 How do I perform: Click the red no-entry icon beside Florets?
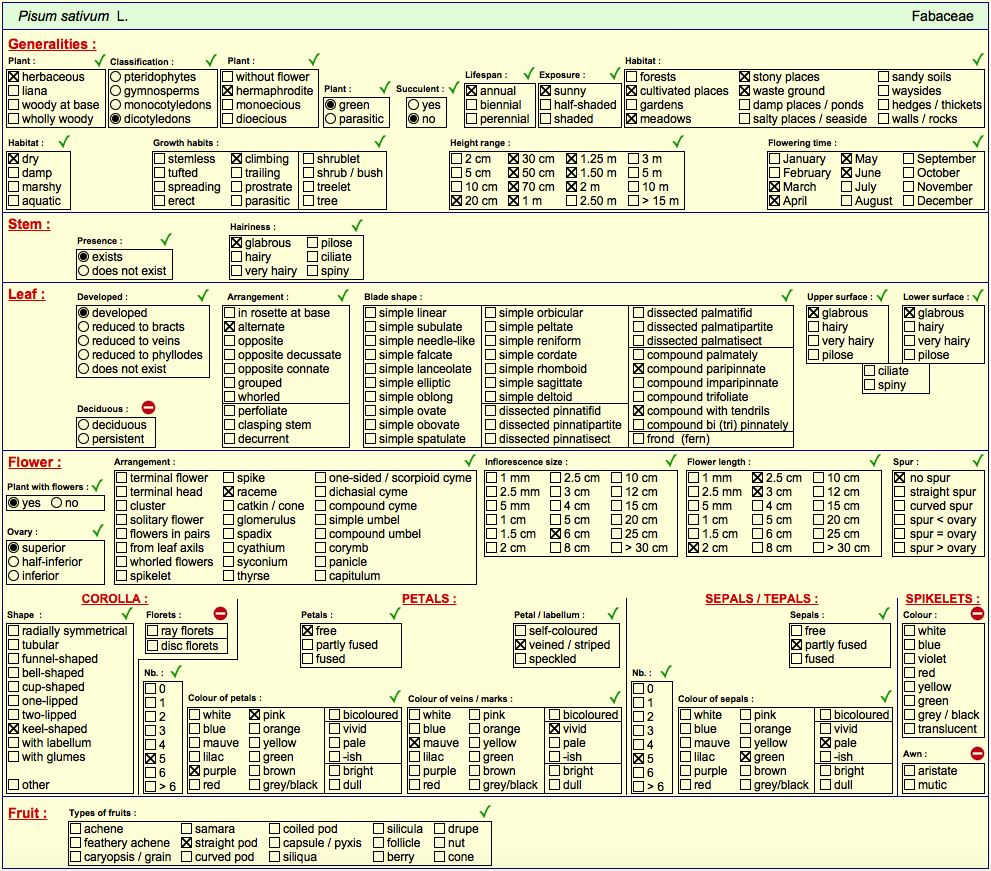click(220, 614)
